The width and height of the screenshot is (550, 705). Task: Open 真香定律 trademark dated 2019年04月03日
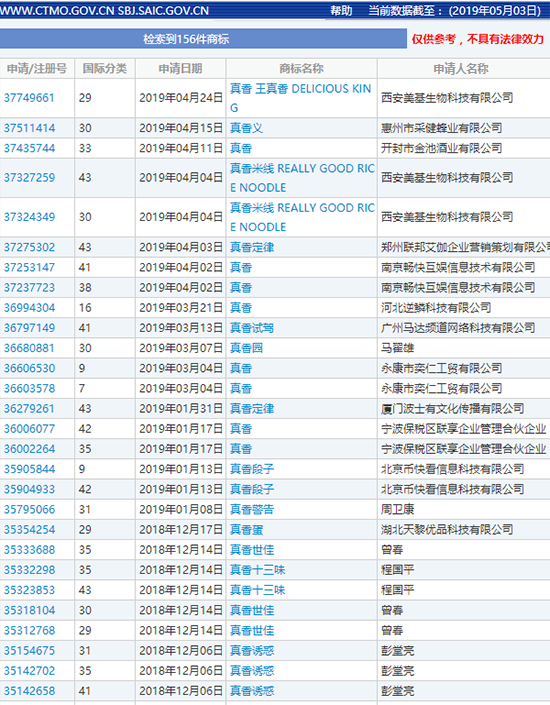point(252,247)
